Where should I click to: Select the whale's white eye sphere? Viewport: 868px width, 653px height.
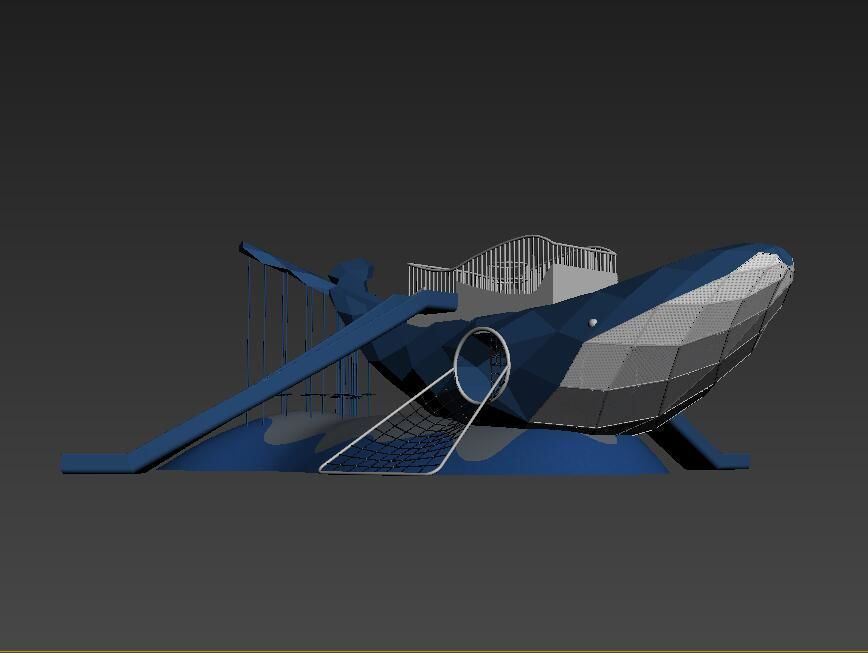[x=592, y=322]
